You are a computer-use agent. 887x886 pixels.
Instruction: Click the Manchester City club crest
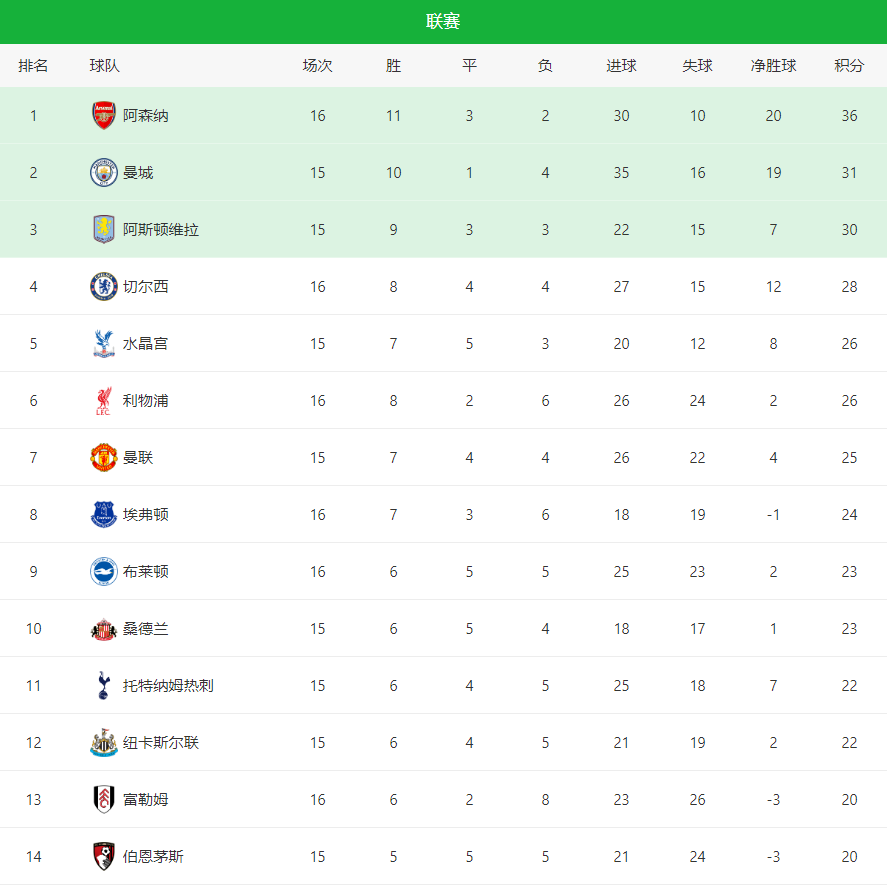(104, 173)
